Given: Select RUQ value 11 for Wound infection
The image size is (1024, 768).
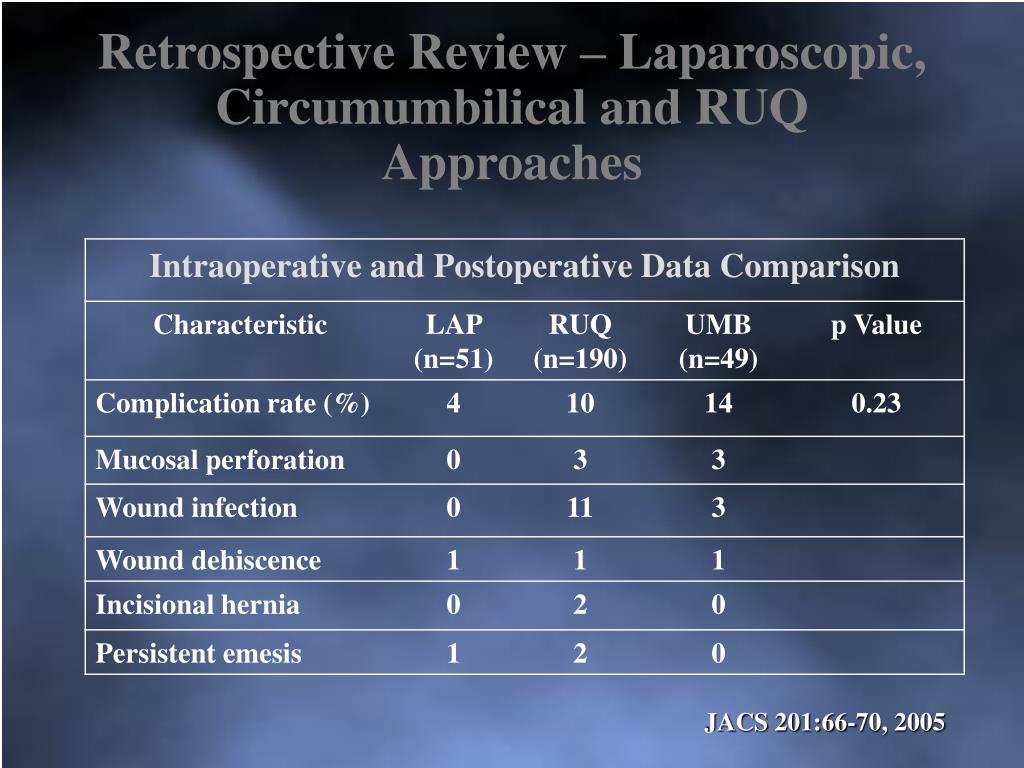Looking at the screenshot, I should tap(580, 507).
